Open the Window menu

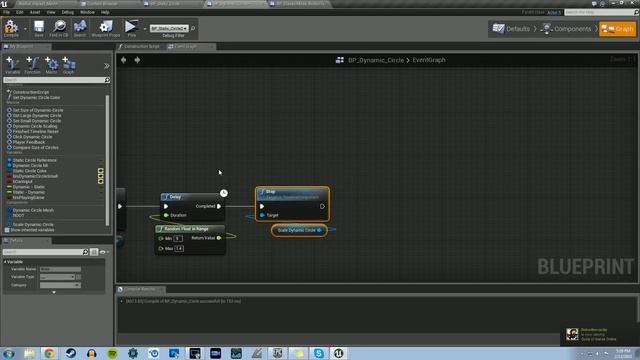pyautogui.click(x=87, y=12)
